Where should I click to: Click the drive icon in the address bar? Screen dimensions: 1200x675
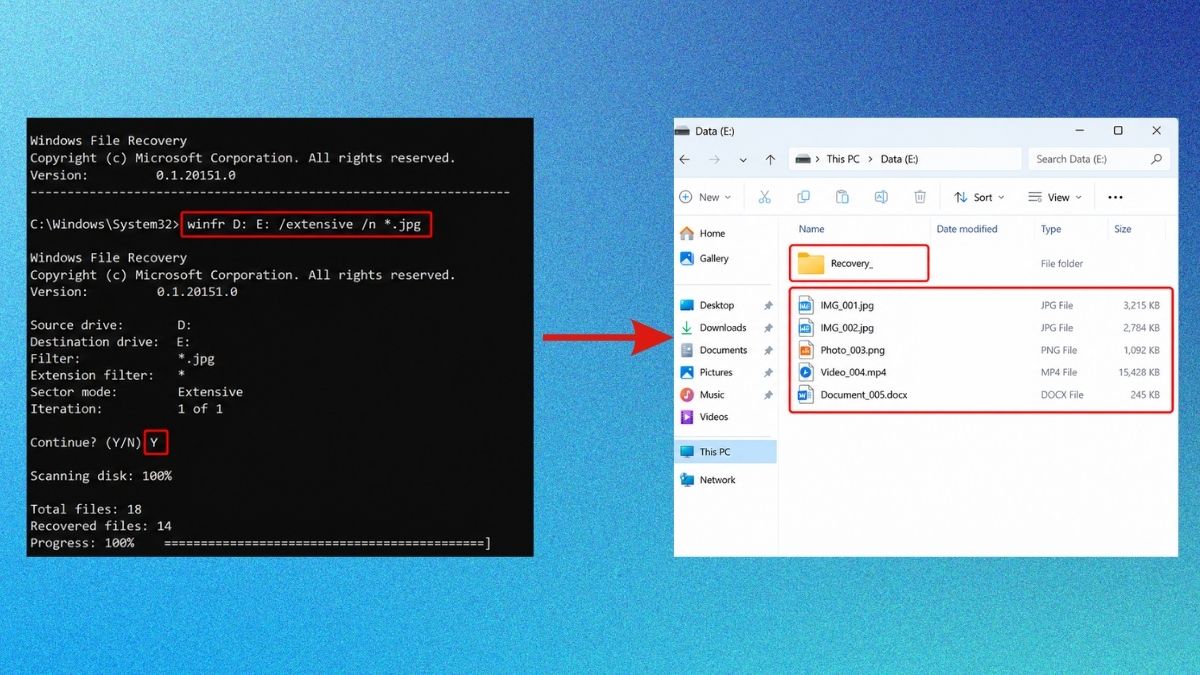coord(802,159)
